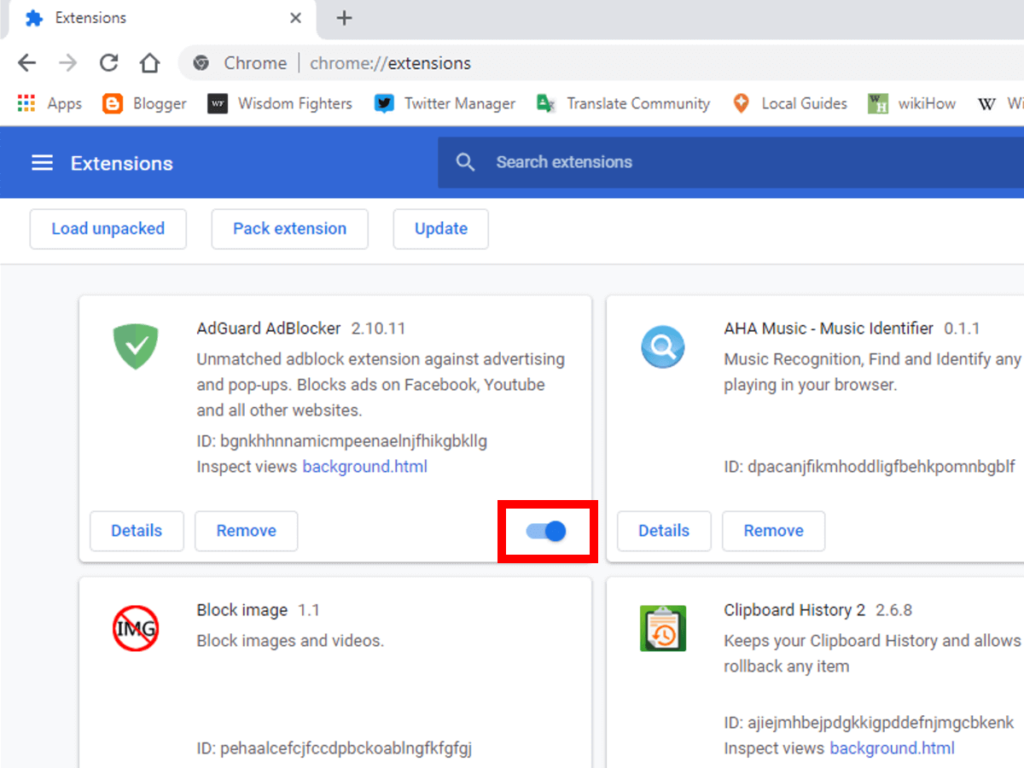This screenshot has width=1024, height=768.
Task: Open the background.html link for AdGuard
Action: (x=364, y=466)
